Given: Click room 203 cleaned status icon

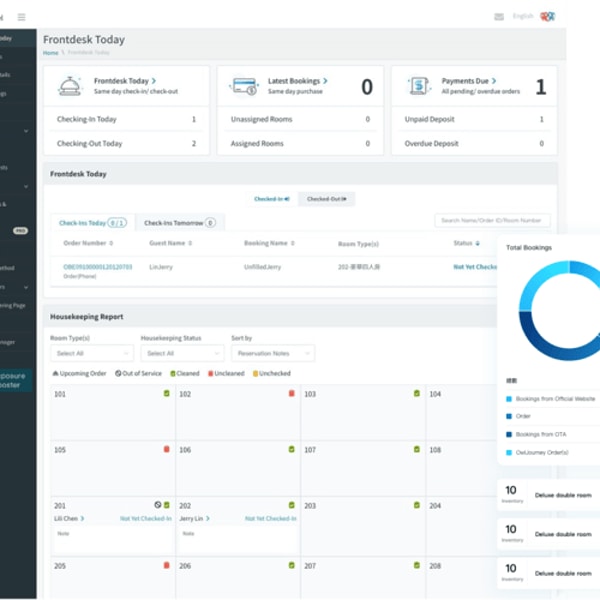Looking at the screenshot, I should click(417, 505).
